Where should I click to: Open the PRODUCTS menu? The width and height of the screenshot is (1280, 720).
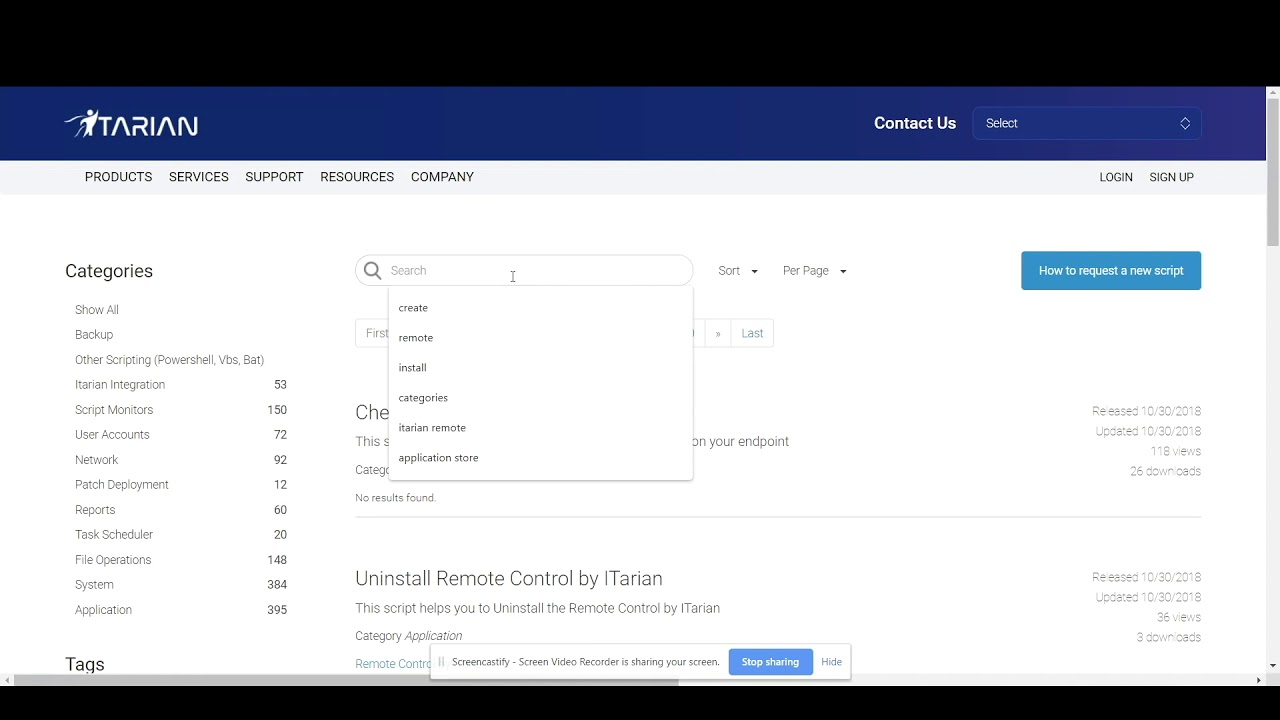(x=118, y=177)
